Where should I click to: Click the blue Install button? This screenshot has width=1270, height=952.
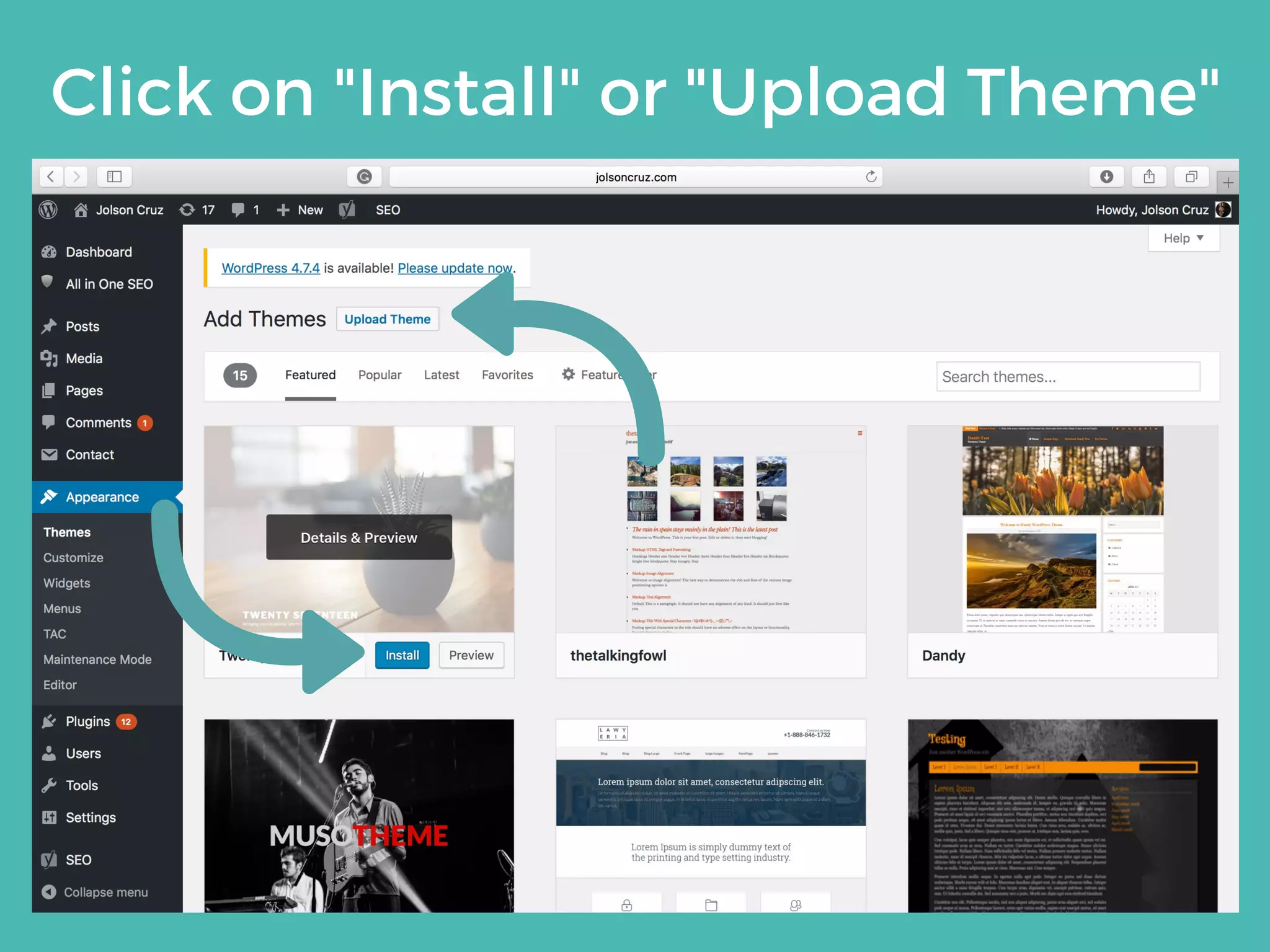pyautogui.click(x=402, y=656)
